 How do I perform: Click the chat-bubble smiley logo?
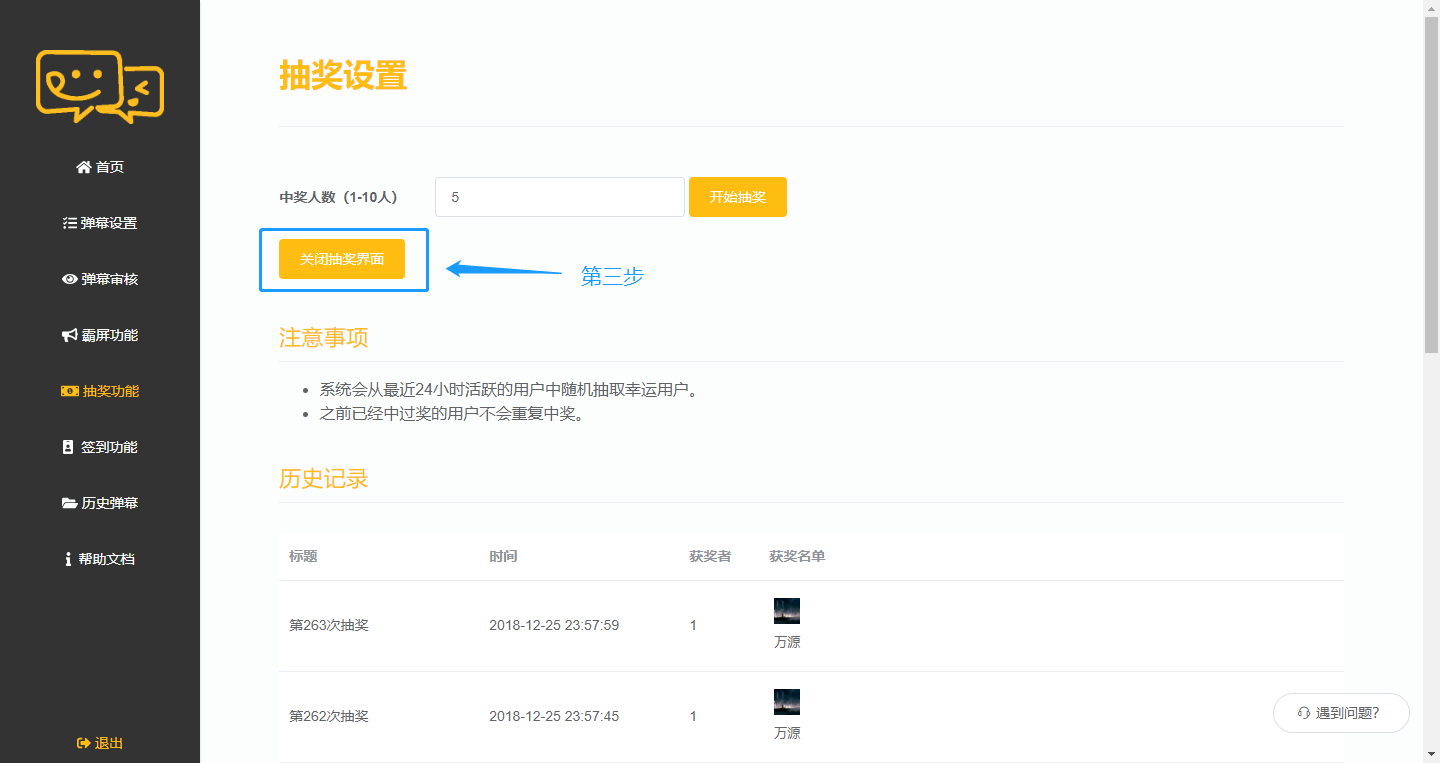(99, 86)
